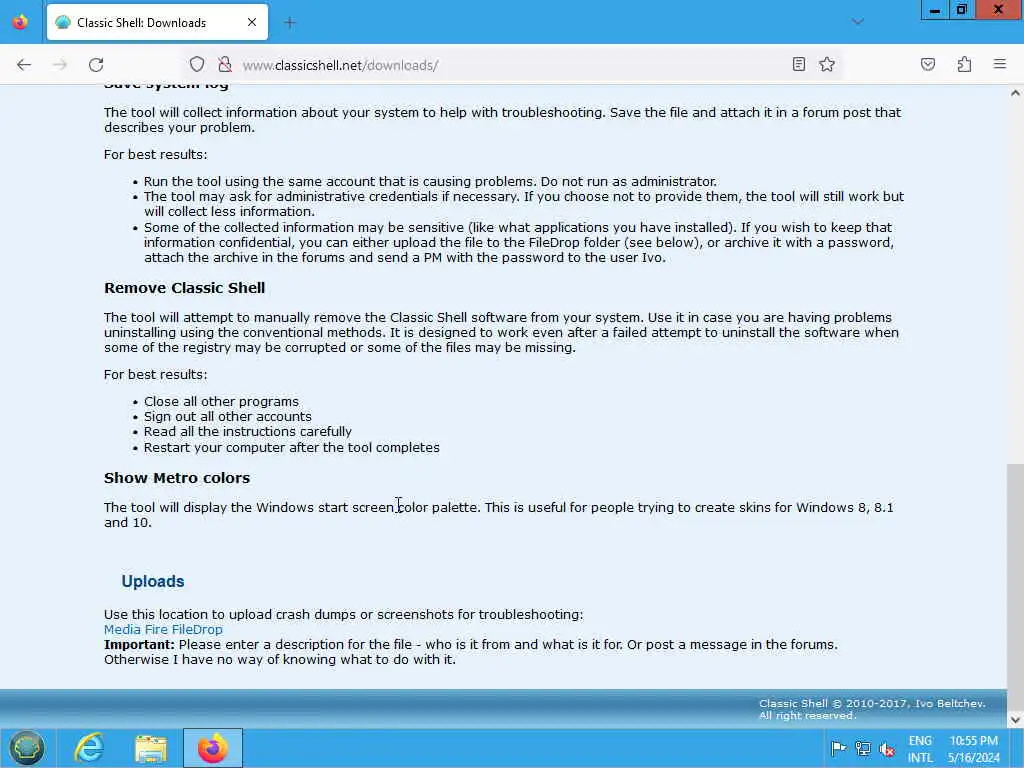
Task: Click 'Read all the instructions carefully' bullet
Action: [x=248, y=432]
